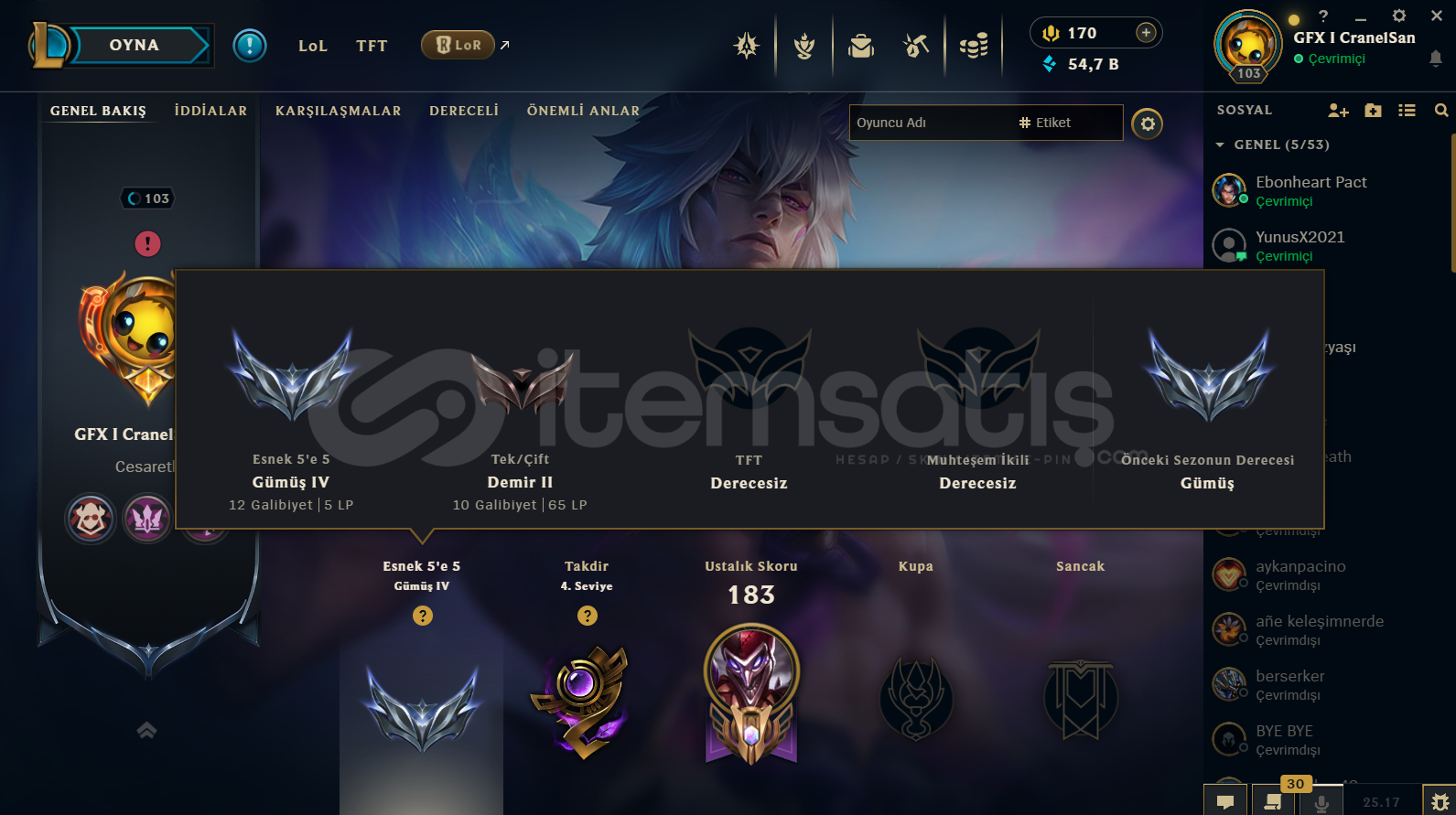Image resolution: width=1456 pixels, height=815 pixels.
Task: Open the Store coins icon
Action: (x=974, y=45)
